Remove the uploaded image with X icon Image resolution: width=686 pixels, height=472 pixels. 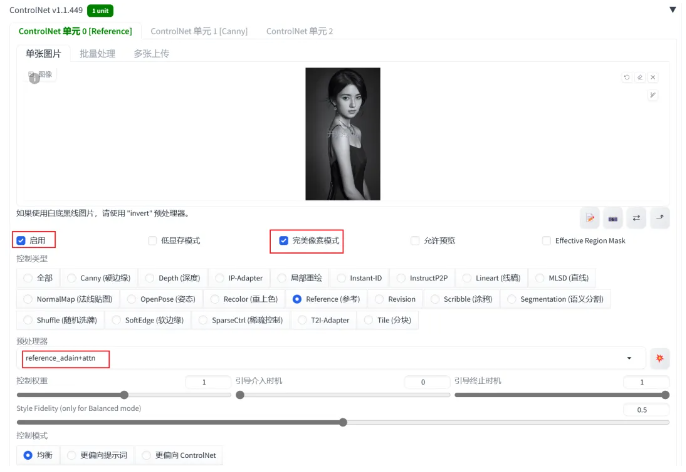coord(653,77)
